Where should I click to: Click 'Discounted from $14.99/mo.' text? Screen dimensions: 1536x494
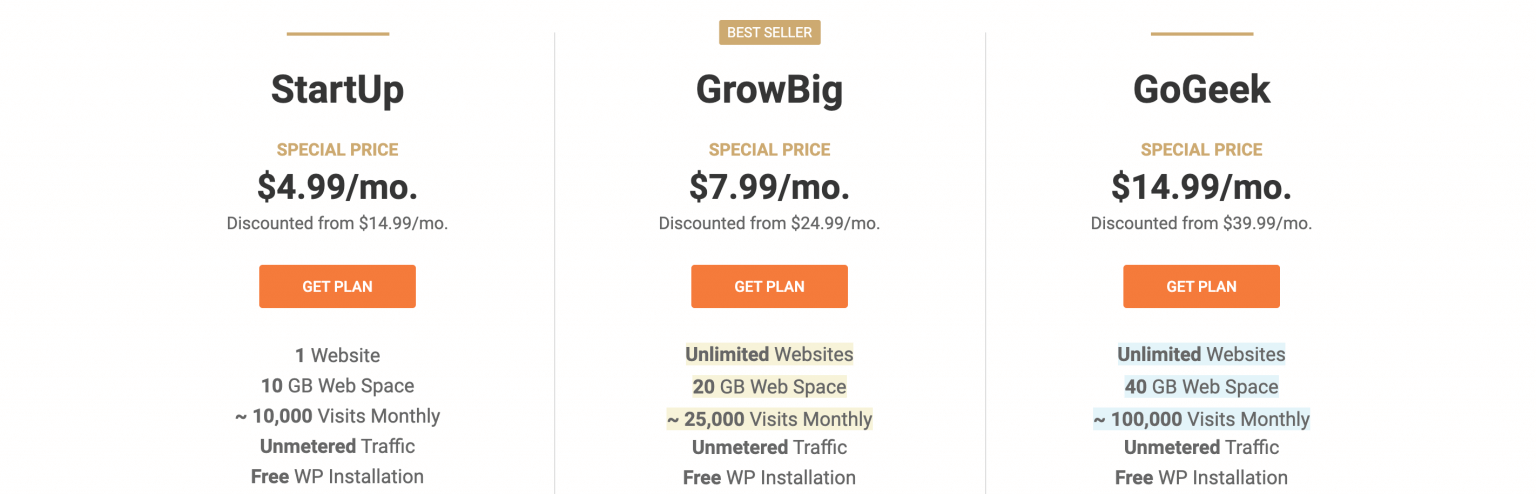(337, 224)
